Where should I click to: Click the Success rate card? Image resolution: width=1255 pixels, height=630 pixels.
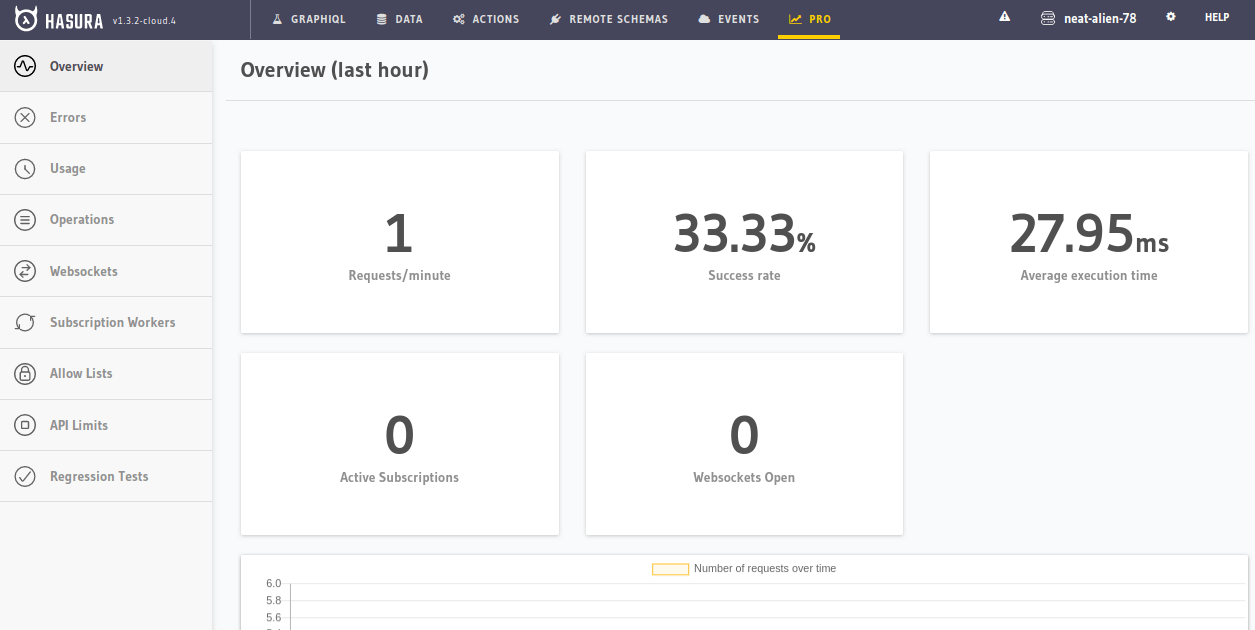click(744, 242)
